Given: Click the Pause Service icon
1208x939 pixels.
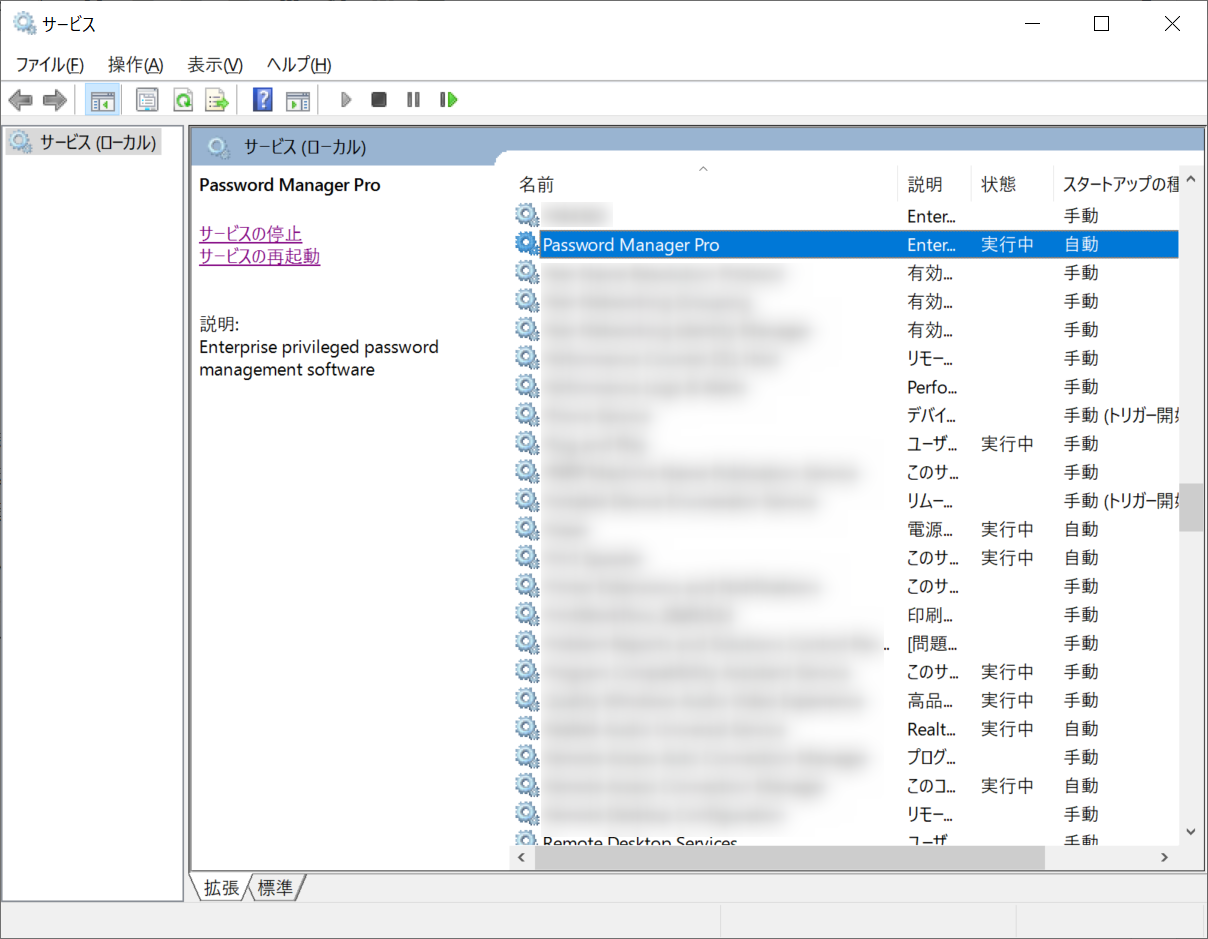Looking at the screenshot, I should pos(413,100).
